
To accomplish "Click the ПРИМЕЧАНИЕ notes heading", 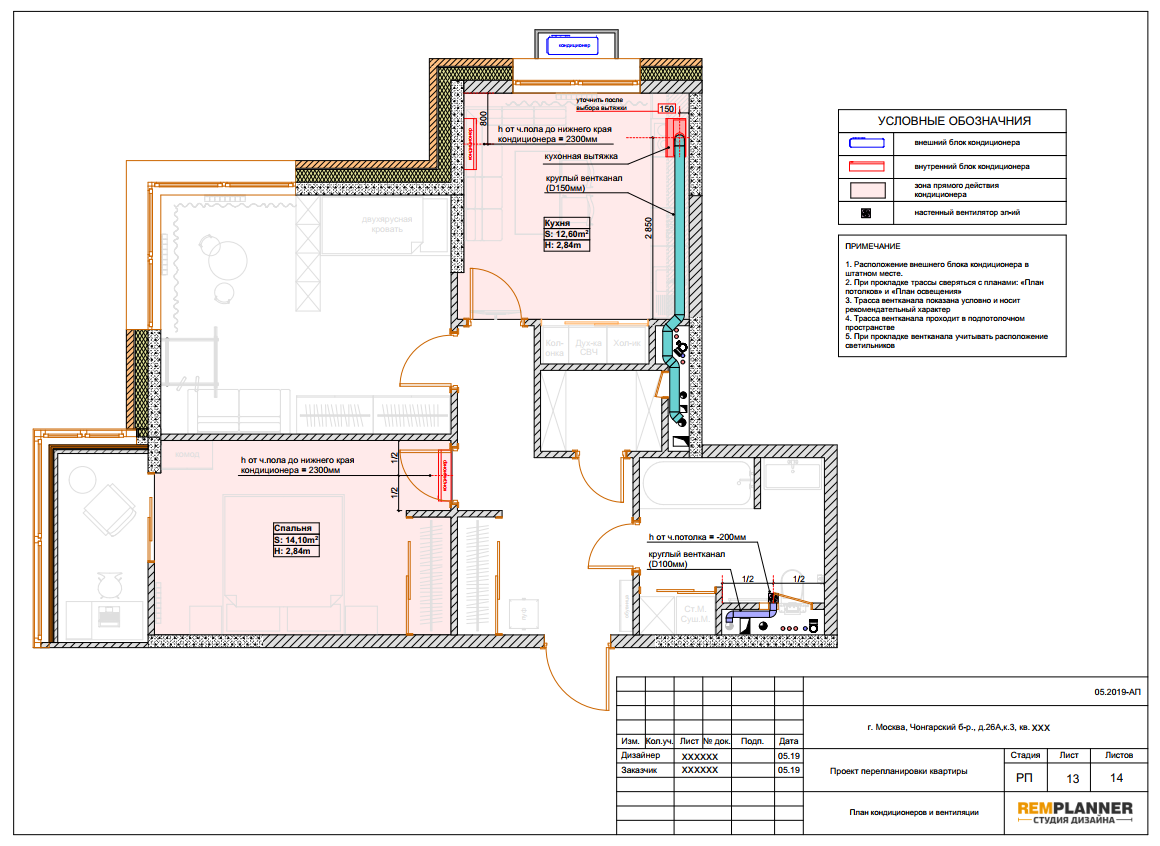I will (873, 246).
